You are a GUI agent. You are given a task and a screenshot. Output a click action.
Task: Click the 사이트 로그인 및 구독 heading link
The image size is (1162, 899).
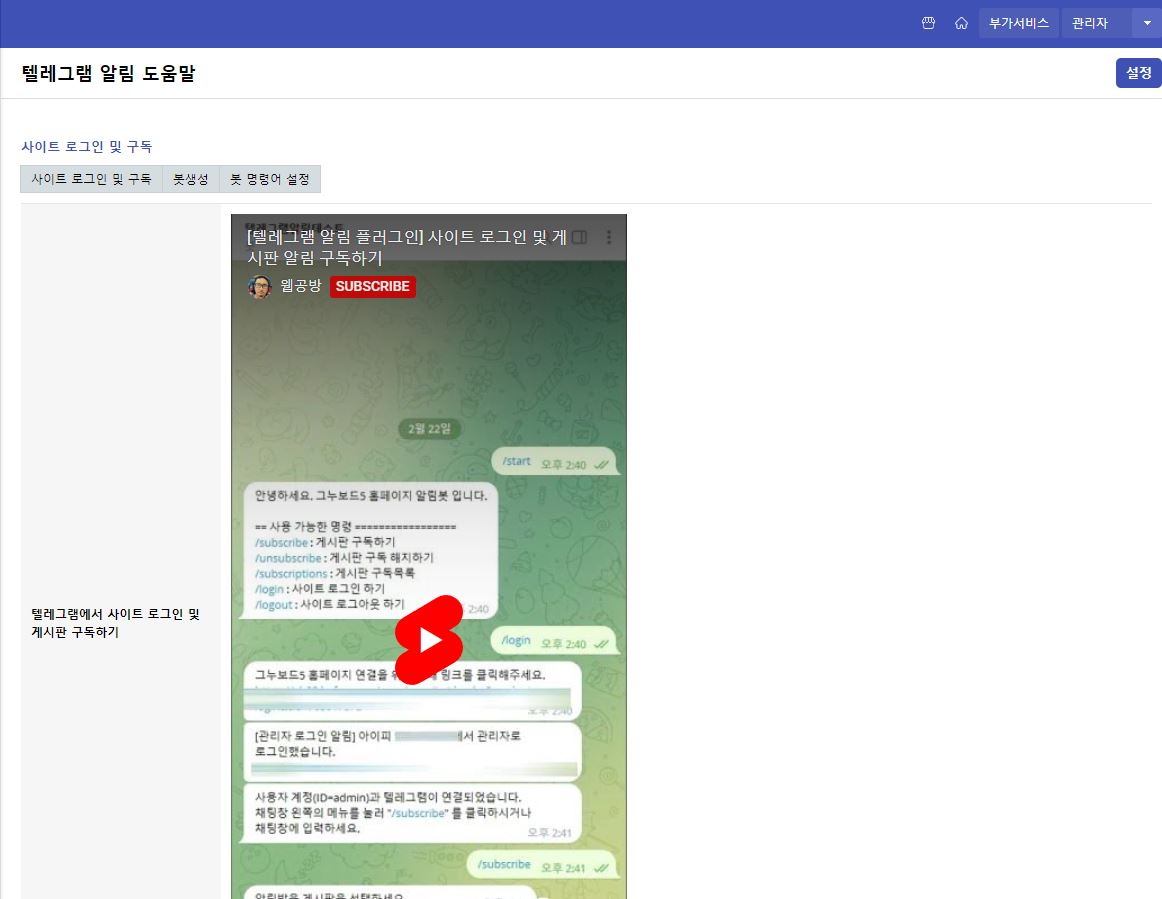coord(86,145)
